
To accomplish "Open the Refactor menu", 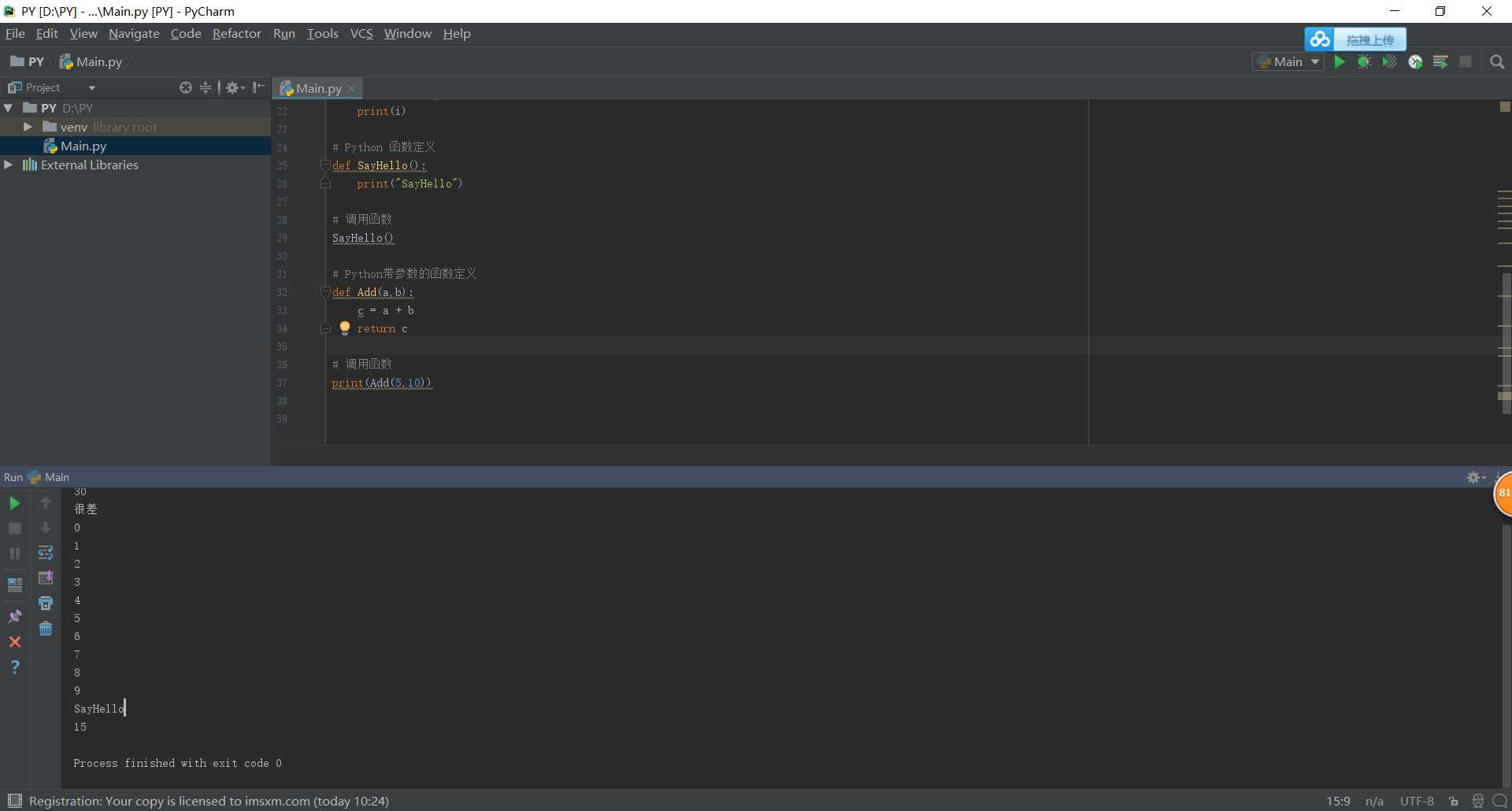I will (x=236, y=33).
